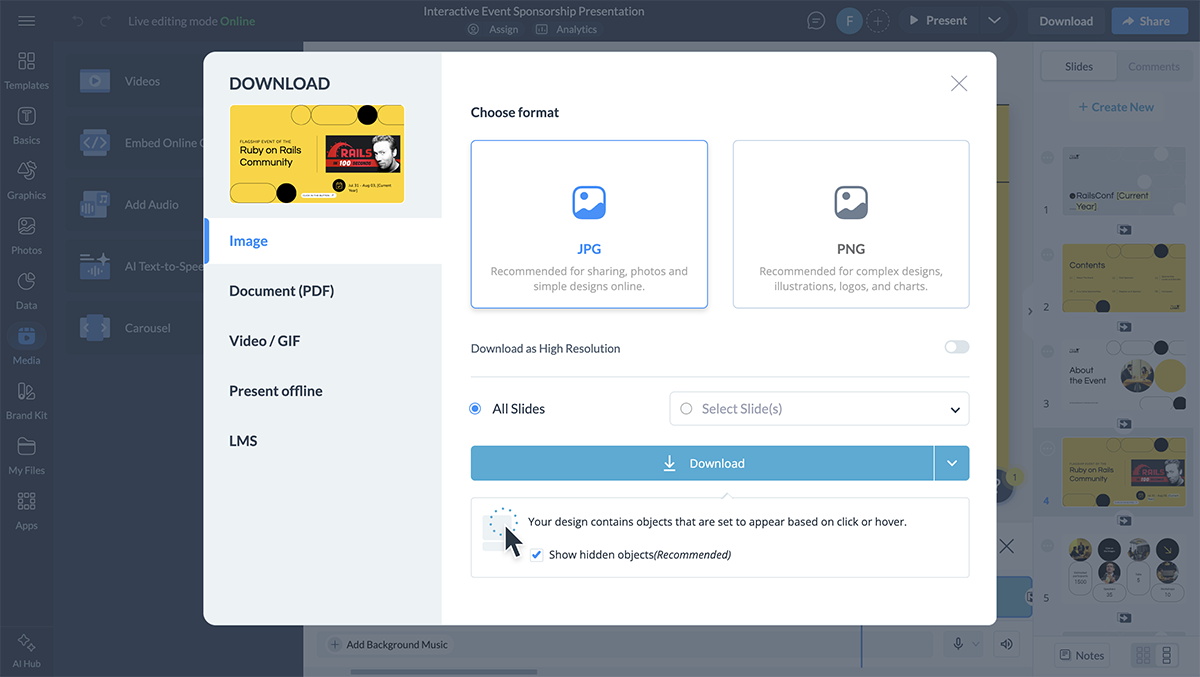Click the presentation title text
The height and width of the screenshot is (677, 1200).
pos(534,12)
